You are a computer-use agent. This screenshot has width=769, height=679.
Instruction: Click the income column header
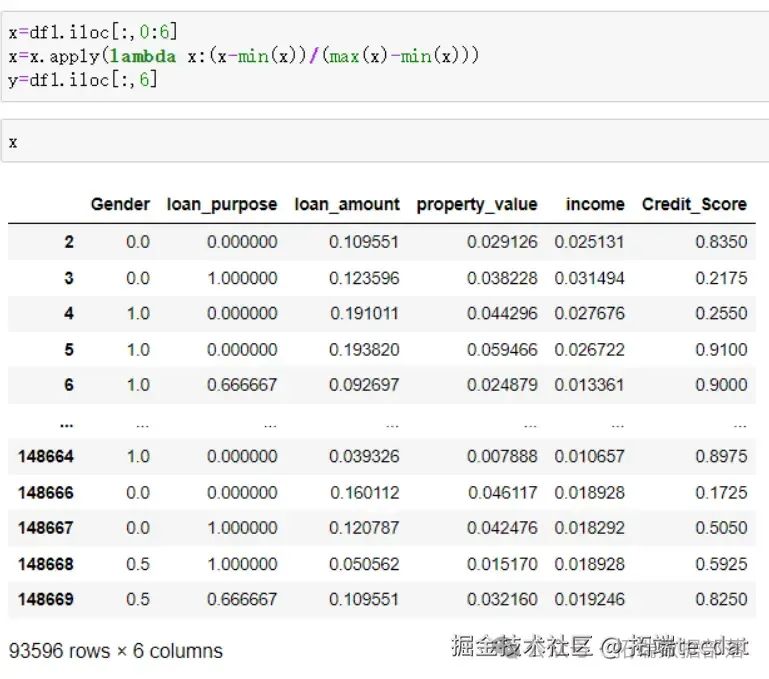pyautogui.click(x=595, y=204)
